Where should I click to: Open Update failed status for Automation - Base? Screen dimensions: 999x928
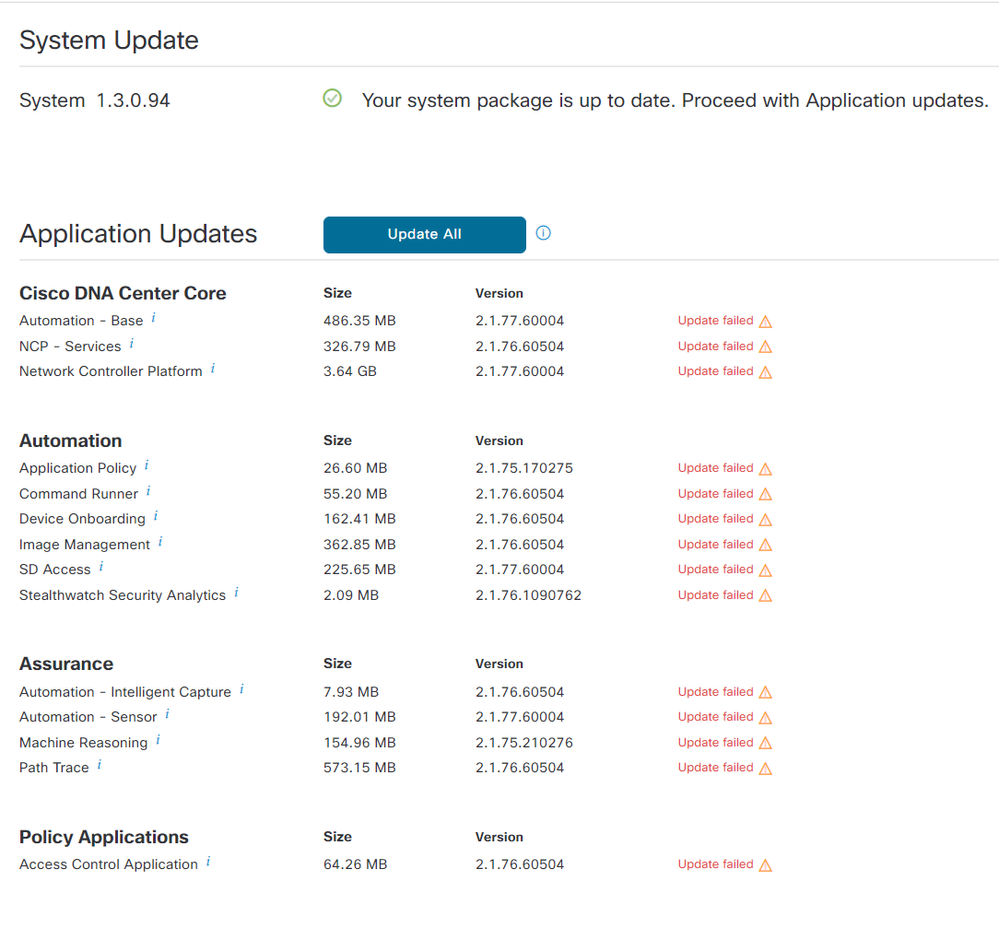715,320
